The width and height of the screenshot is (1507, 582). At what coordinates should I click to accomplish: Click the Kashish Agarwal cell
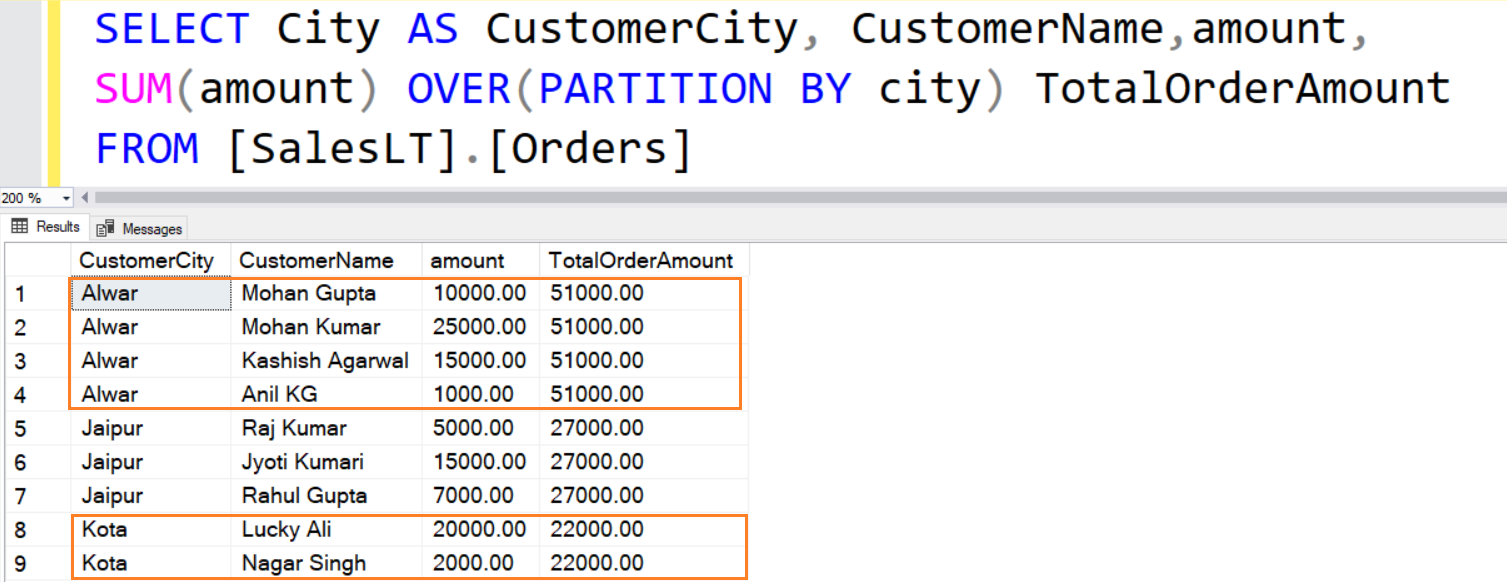326,361
